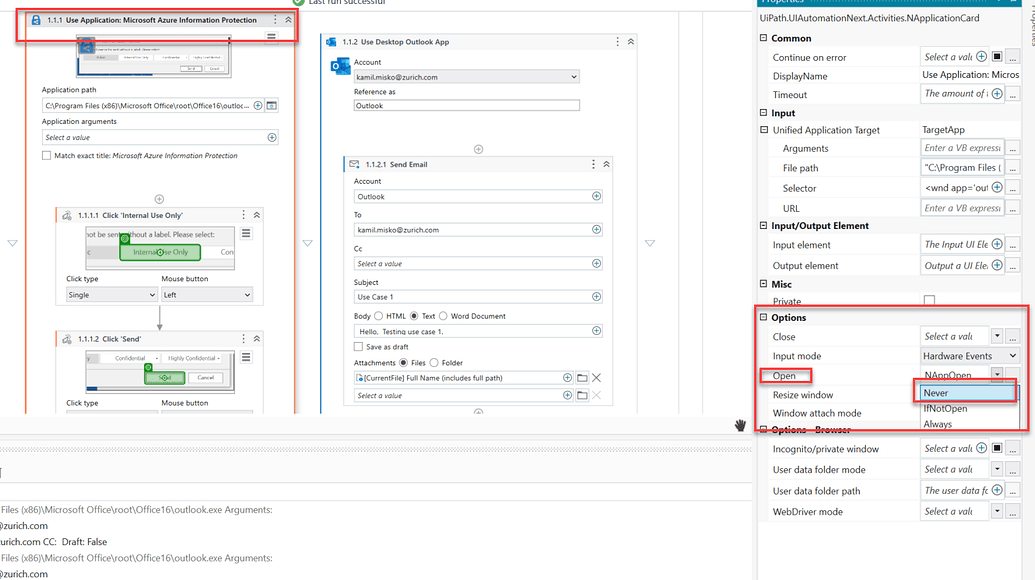The width and height of the screenshot is (1035, 580).
Task: Collapse the Use Application activity card
Action: [288, 20]
